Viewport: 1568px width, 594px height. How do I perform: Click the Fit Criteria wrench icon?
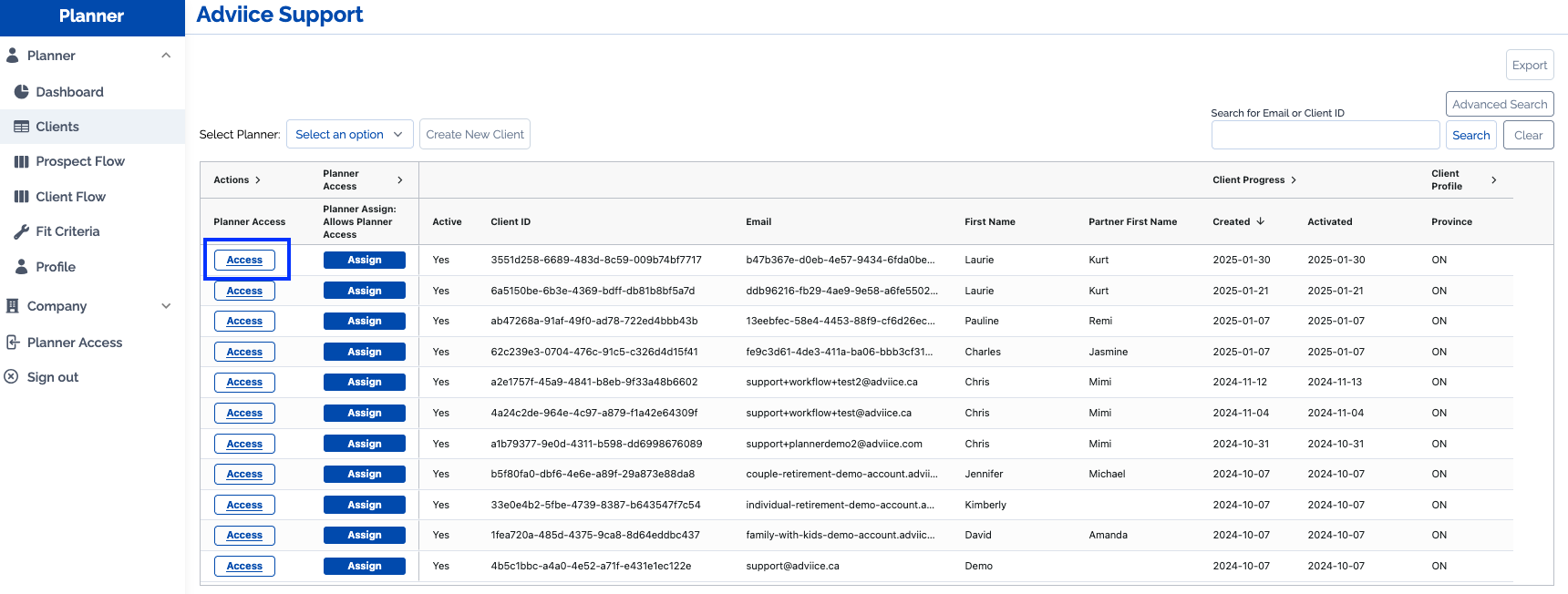21,231
